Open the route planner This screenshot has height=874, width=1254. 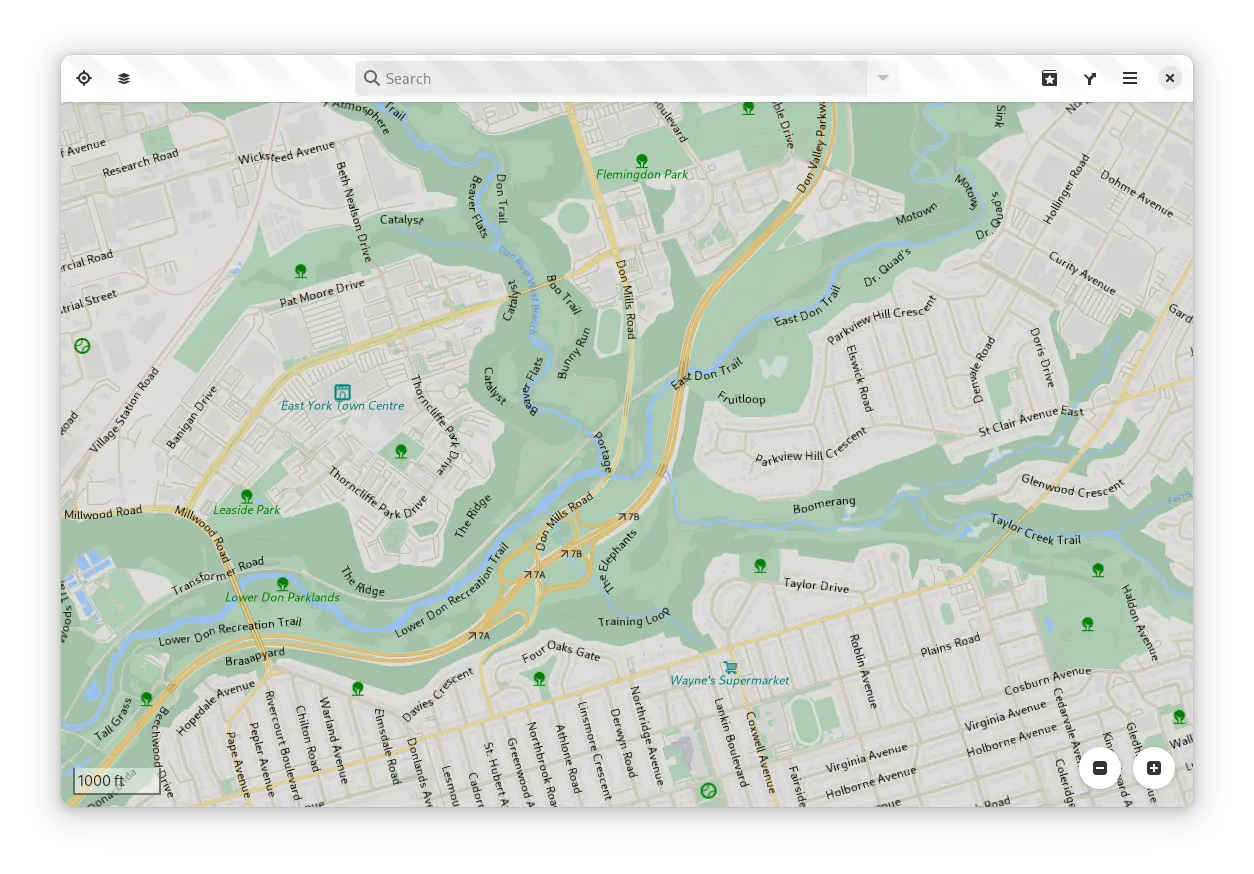click(x=1090, y=78)
